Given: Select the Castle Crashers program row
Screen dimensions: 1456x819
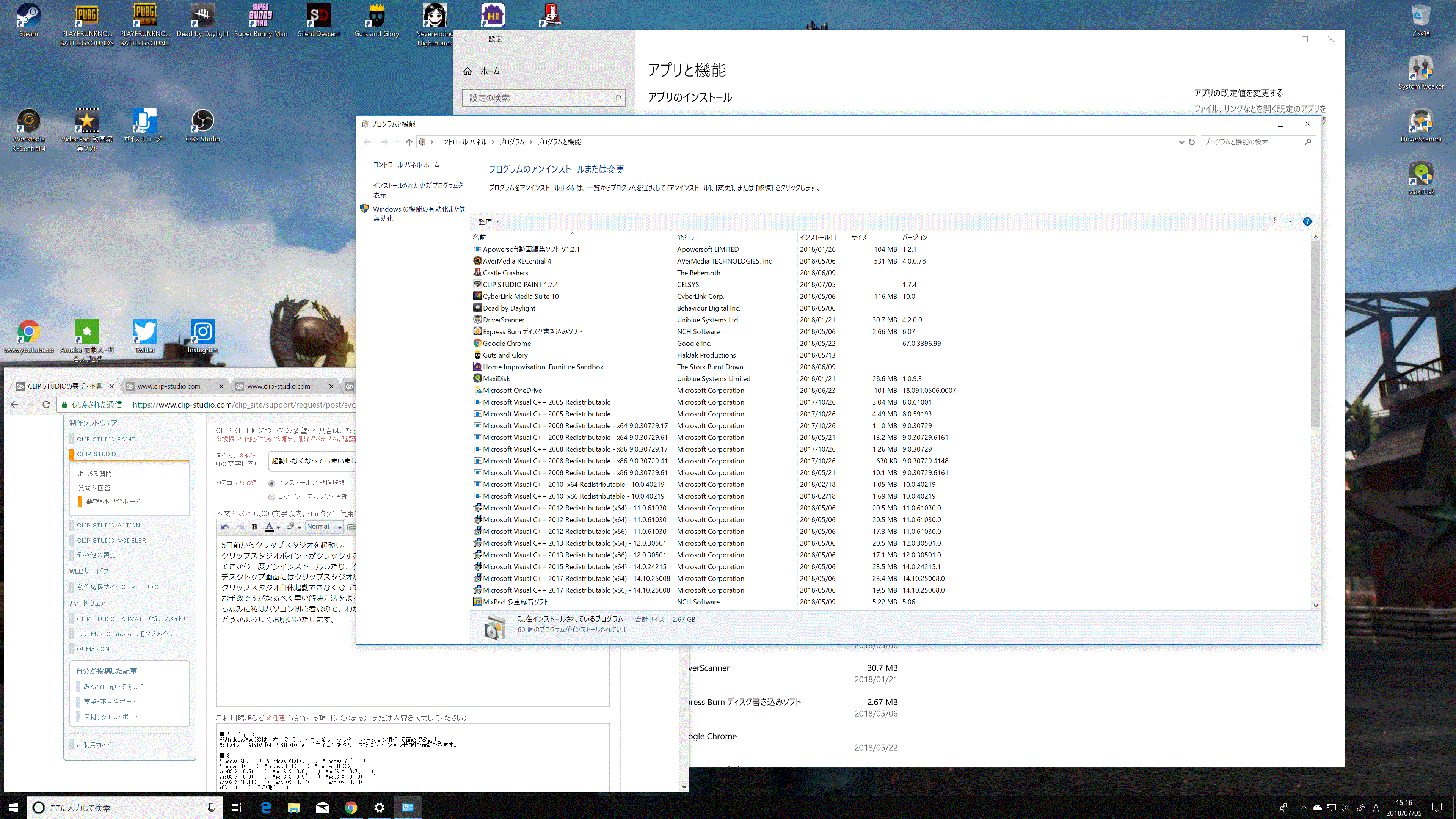Looking at the screenshot, I should coord(727,273).
